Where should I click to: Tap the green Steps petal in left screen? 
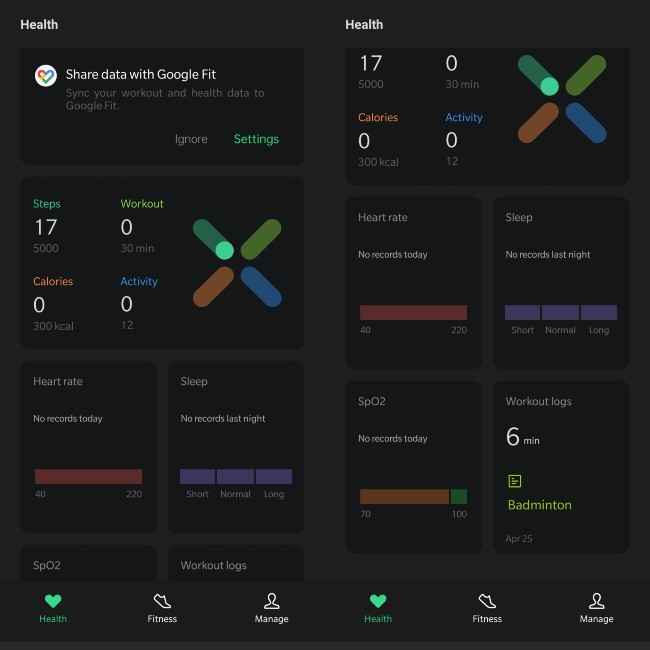pyautogui.click(x=213, y=239)
